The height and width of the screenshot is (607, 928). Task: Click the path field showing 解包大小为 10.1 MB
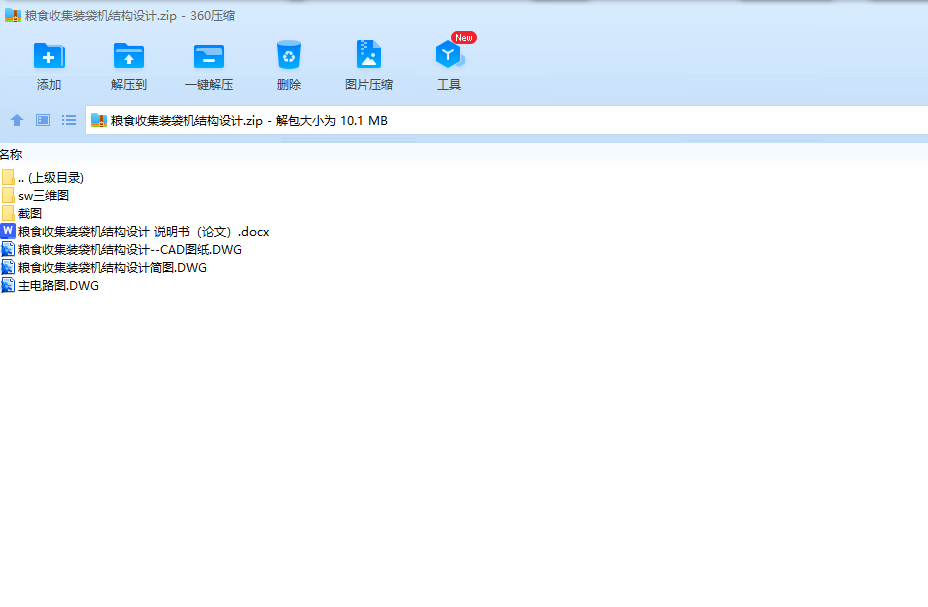(x=507, y=120)
